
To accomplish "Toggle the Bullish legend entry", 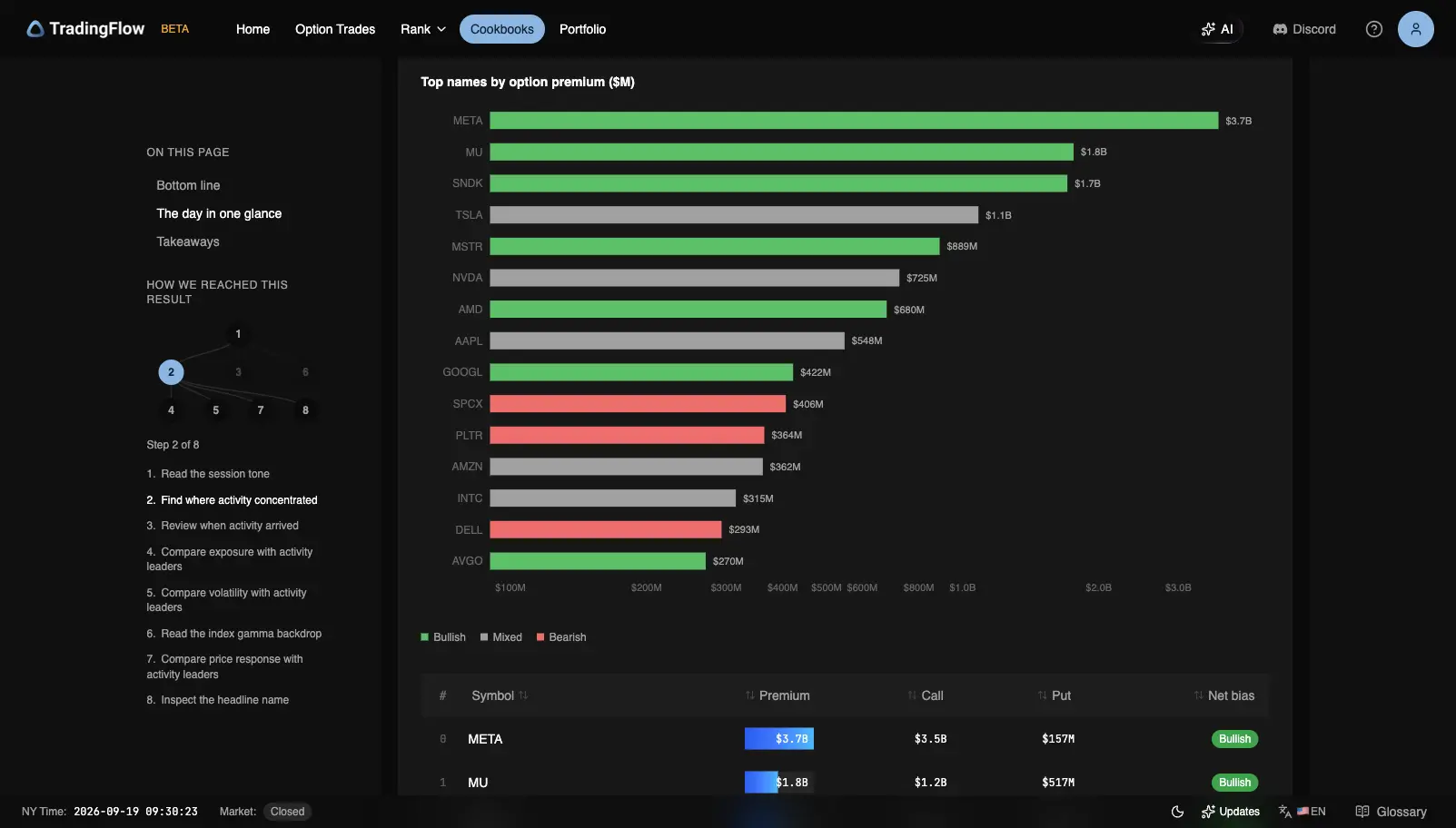I will 443,637.
